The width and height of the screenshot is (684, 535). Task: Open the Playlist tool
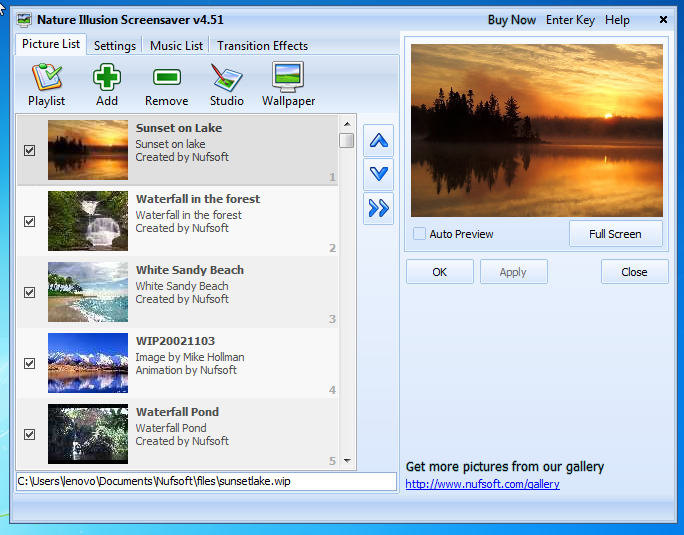click(46, 85)
